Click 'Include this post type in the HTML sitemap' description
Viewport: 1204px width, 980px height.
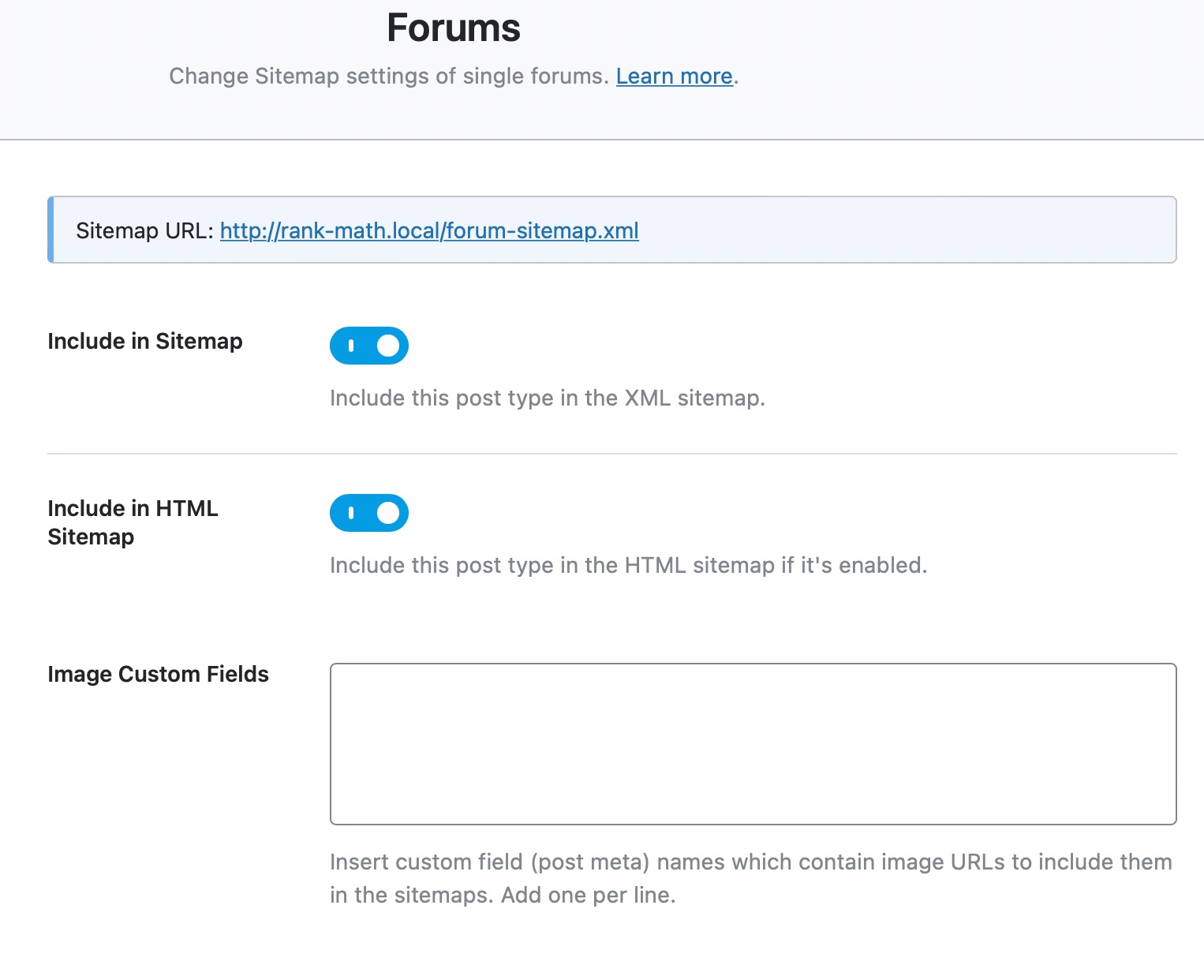point(628,565)
